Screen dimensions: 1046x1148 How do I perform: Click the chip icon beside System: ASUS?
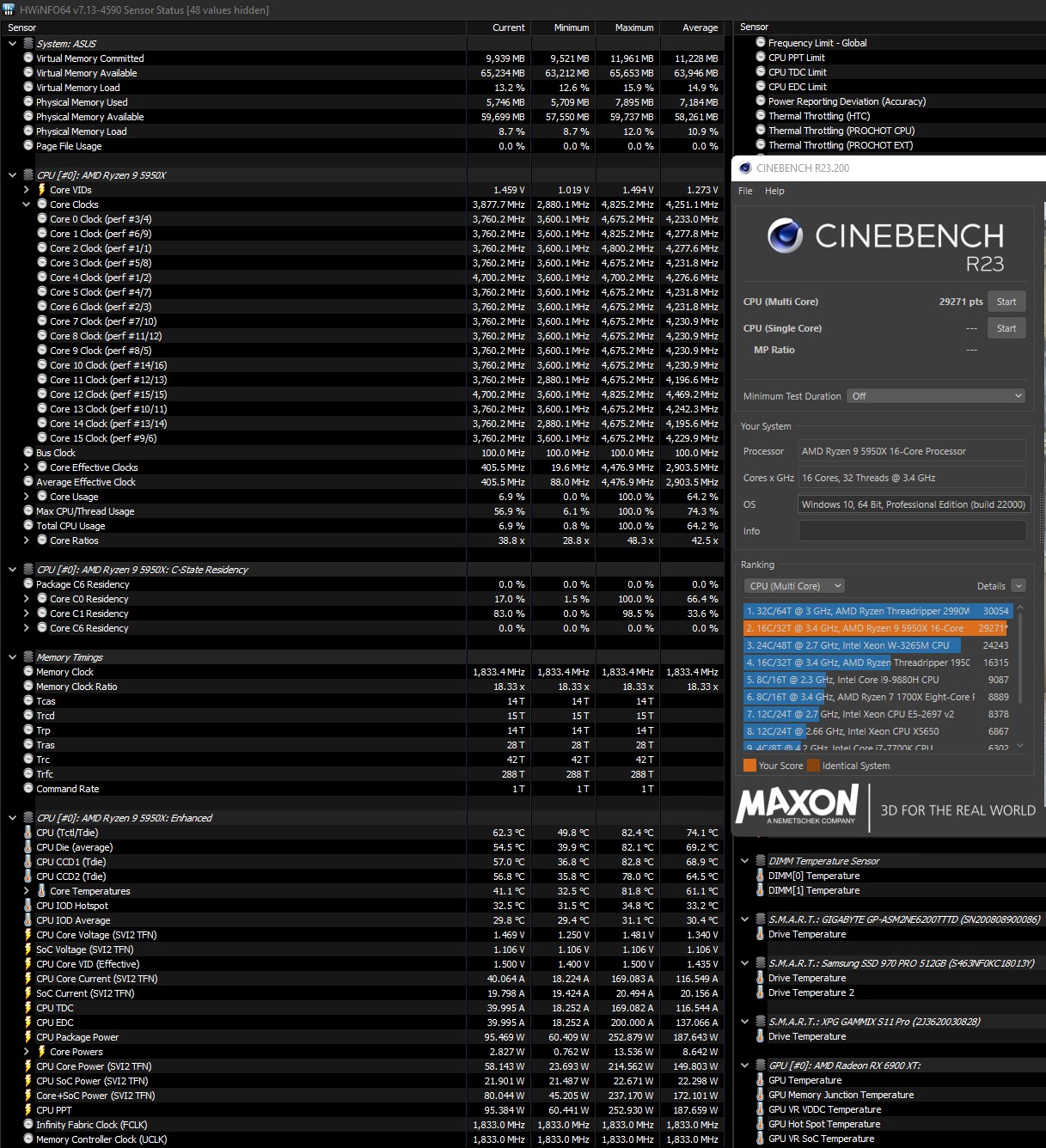(28, 44)
